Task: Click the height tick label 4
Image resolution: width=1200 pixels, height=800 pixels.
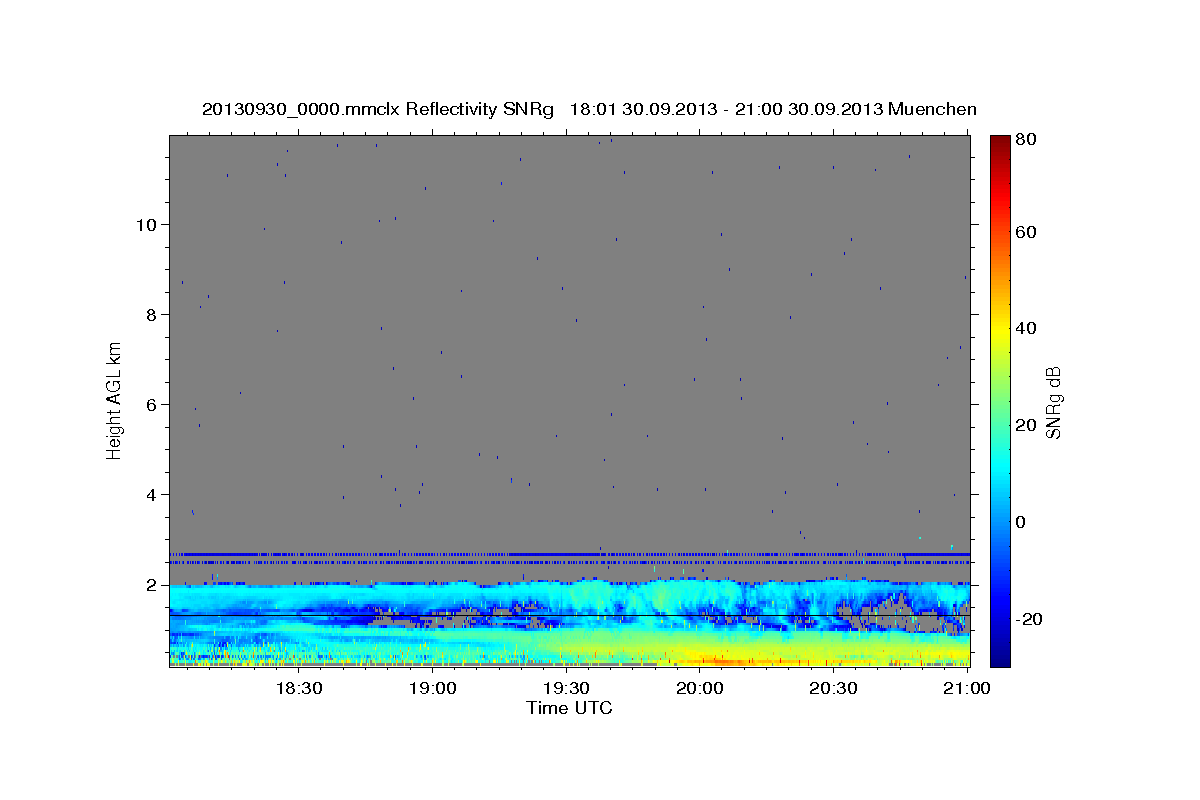Action: pyautogui.click(x=151, y=495)
